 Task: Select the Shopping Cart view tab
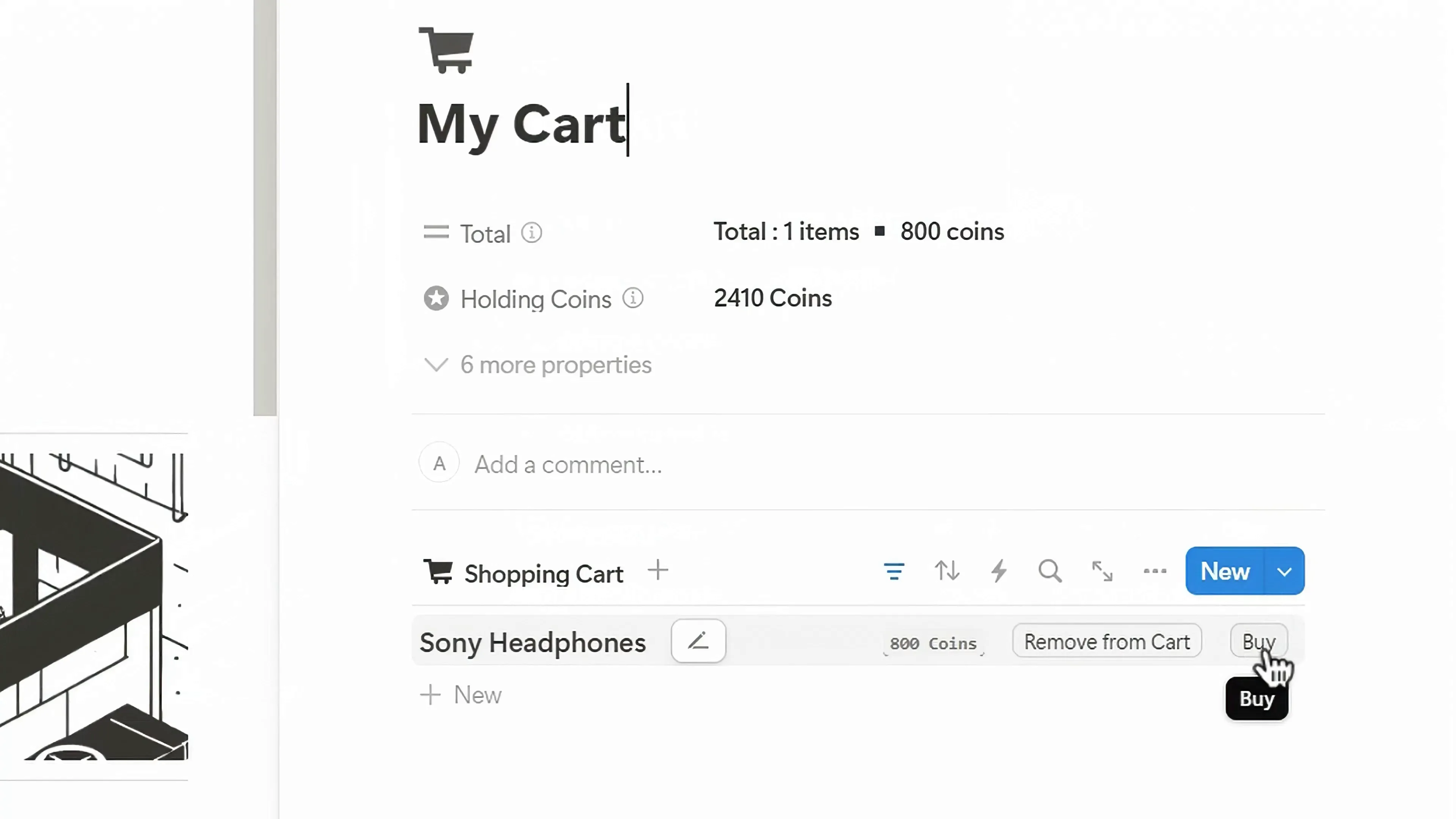[x=543, y=573]
